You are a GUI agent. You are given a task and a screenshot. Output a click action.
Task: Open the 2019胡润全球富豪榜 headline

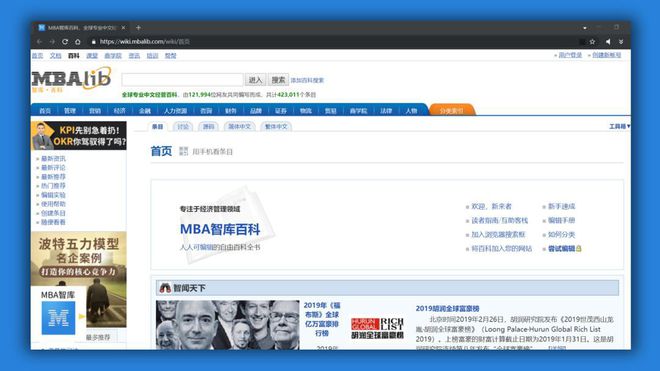tap(447, 308)
